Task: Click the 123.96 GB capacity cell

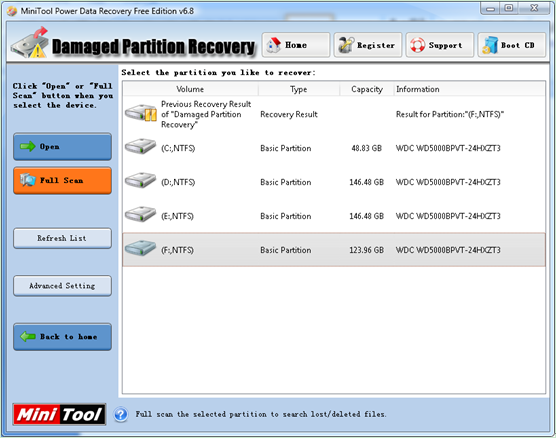Action: pyautogui.click(x=367, y=250)
